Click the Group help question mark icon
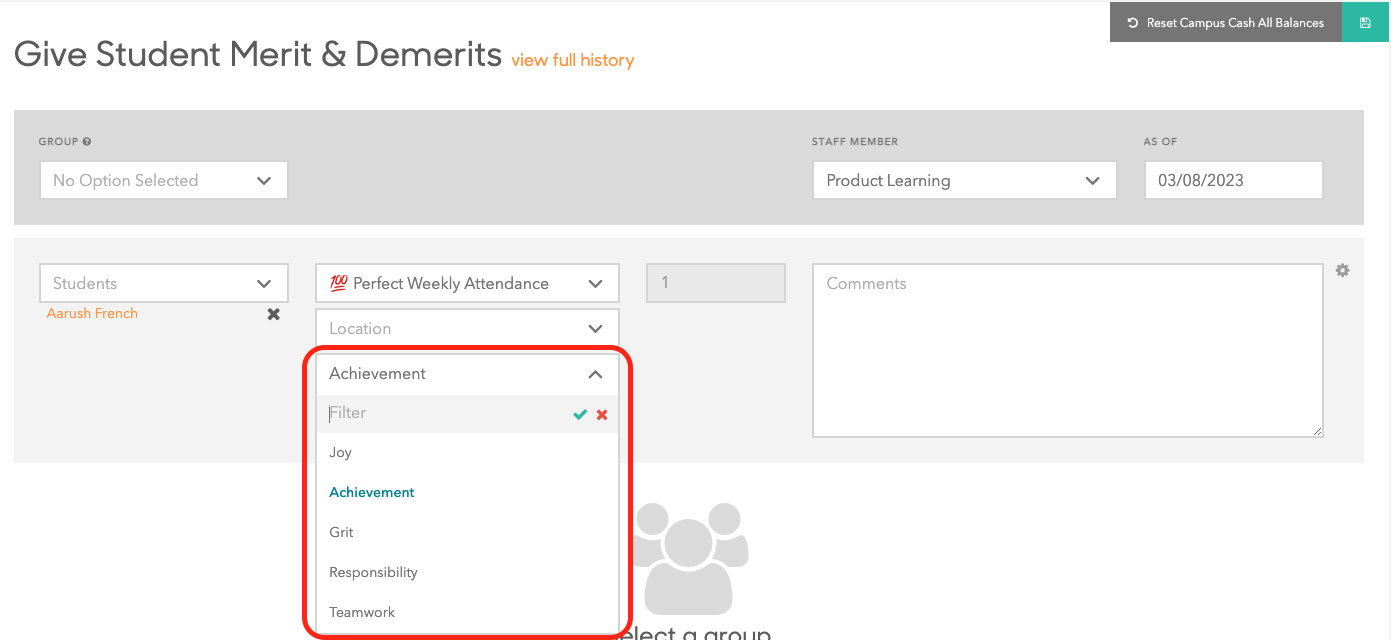1391x640 pixels. 87,142
